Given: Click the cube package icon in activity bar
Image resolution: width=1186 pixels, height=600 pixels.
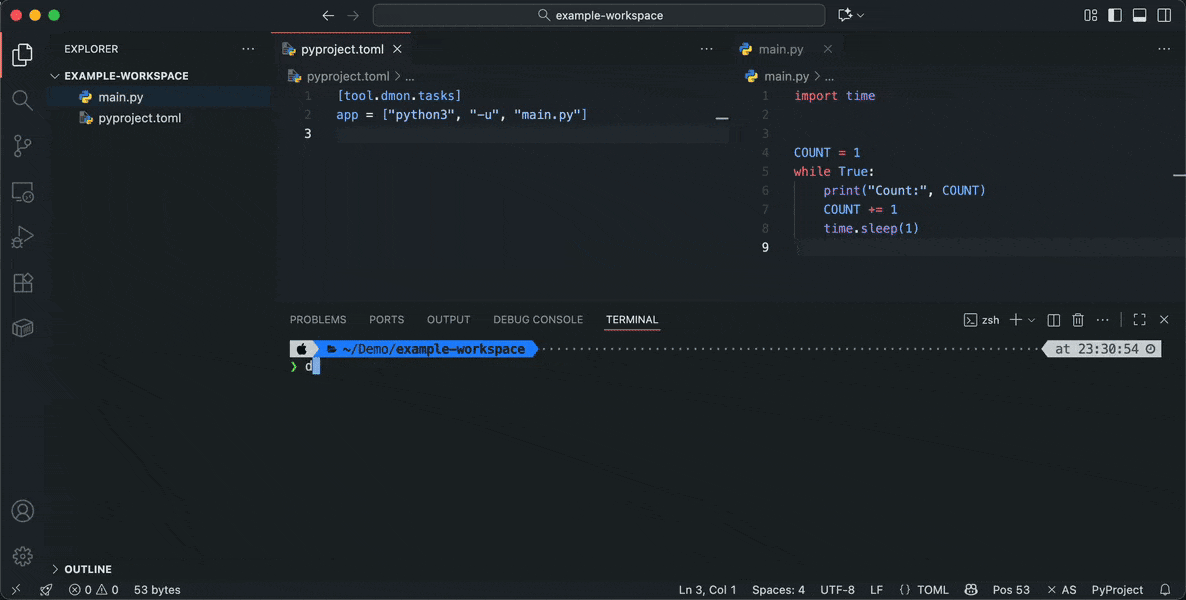Looking at the screenshot, I should point(23,328).
